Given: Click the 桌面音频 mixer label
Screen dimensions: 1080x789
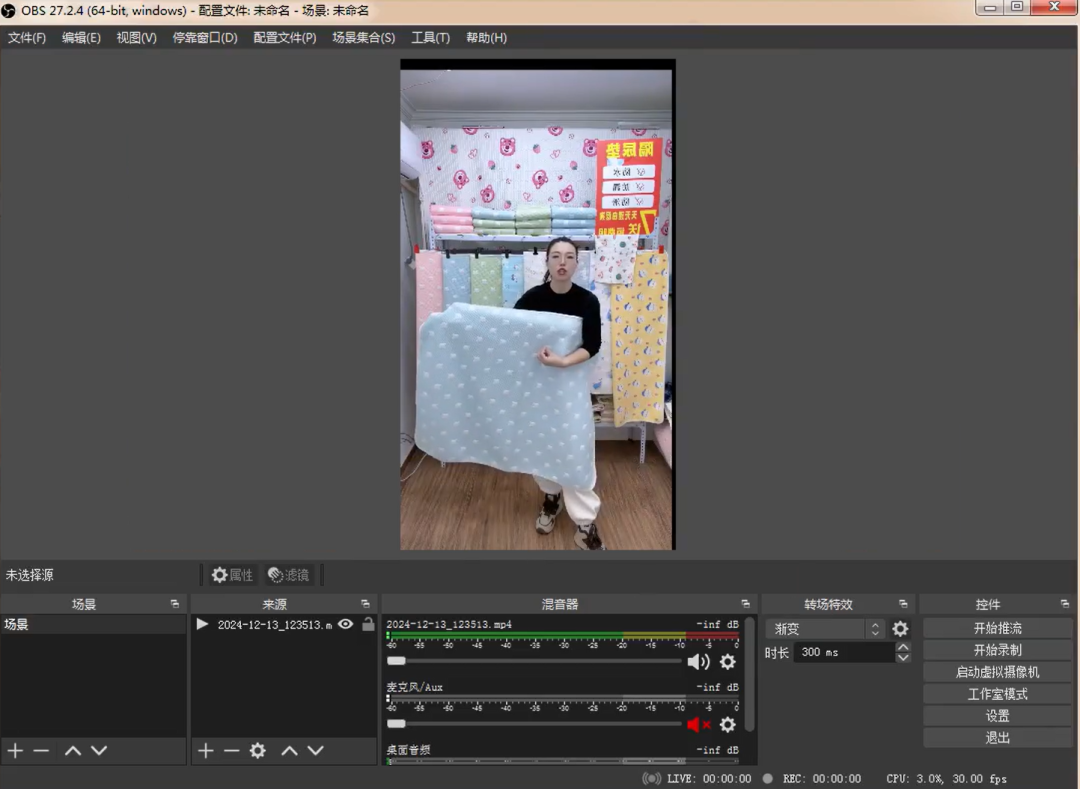Looking at the screenshot, I should tap(408, 750).
